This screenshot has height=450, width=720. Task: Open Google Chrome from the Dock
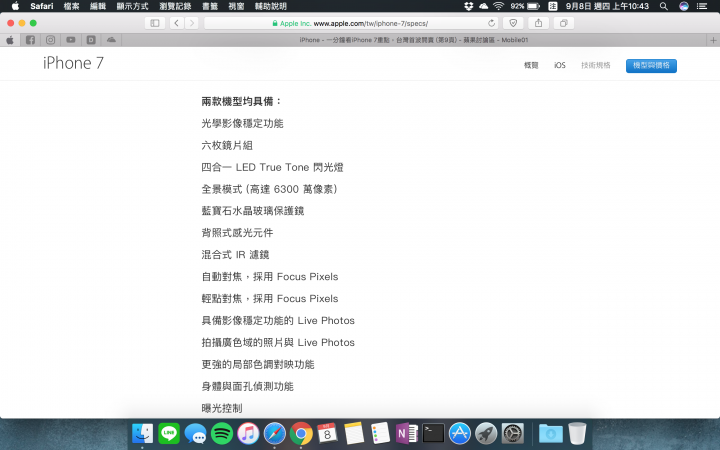301,433
